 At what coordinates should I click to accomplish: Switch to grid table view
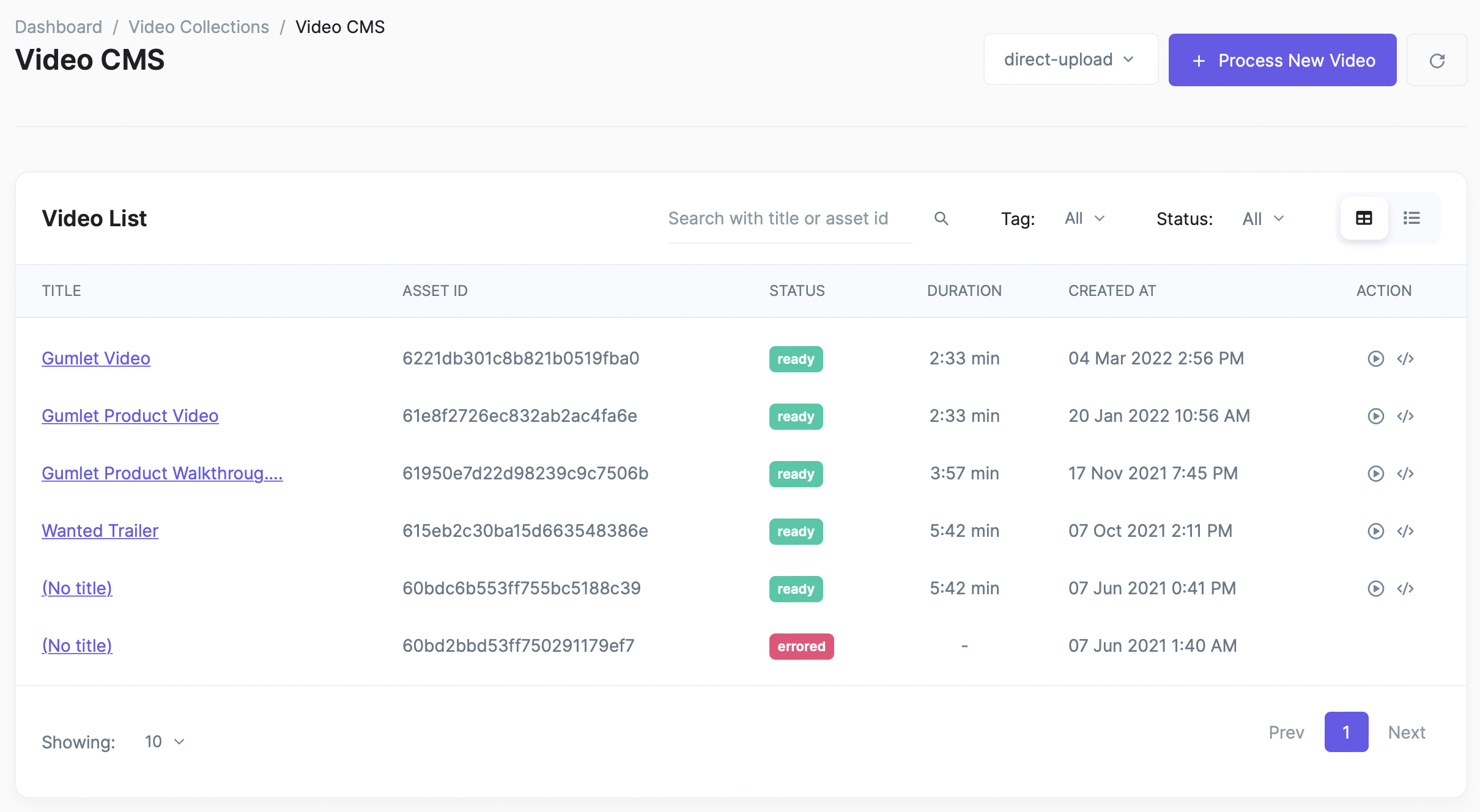[x=1364, y=218]
